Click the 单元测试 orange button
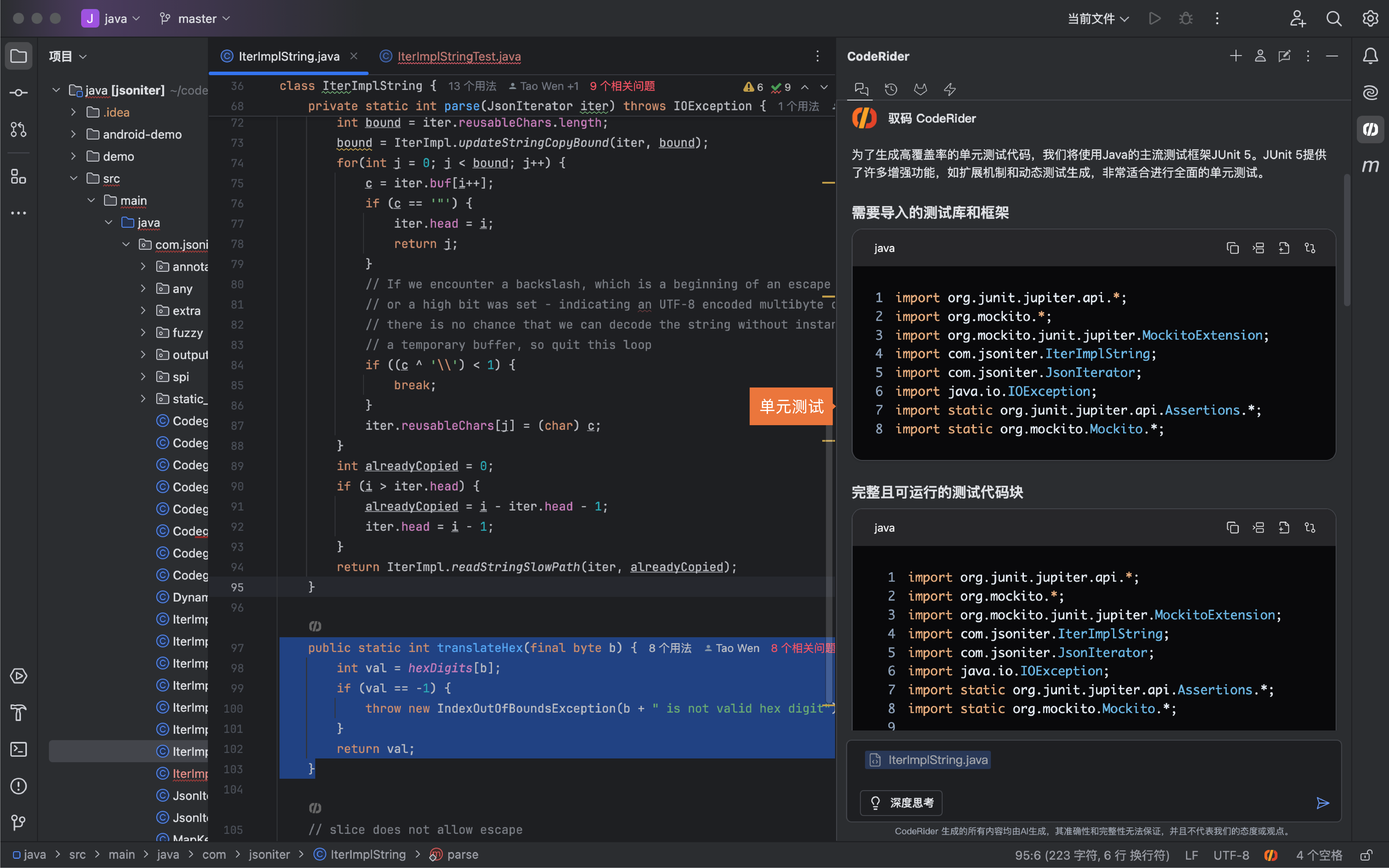This screenshot has width=1389, height=868. click(x=791, y=406)
